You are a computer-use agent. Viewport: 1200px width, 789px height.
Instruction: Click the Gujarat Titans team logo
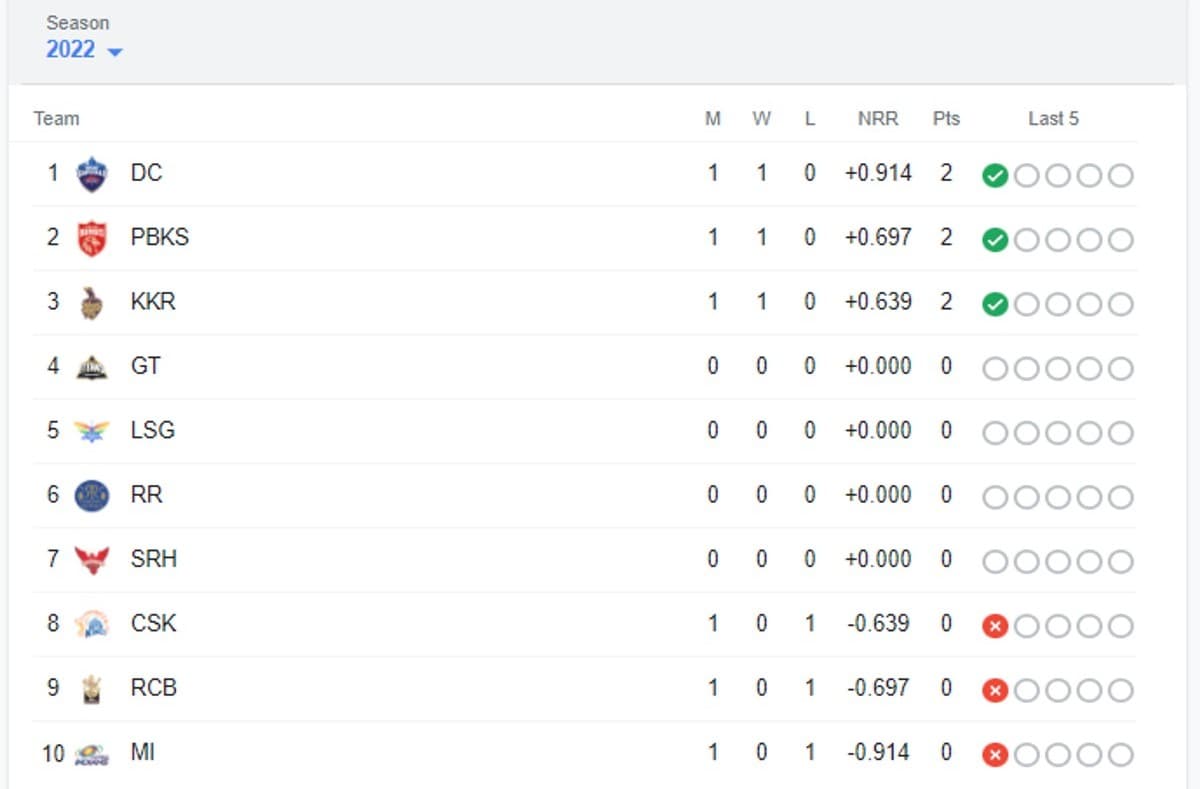[x=92, y=367]
